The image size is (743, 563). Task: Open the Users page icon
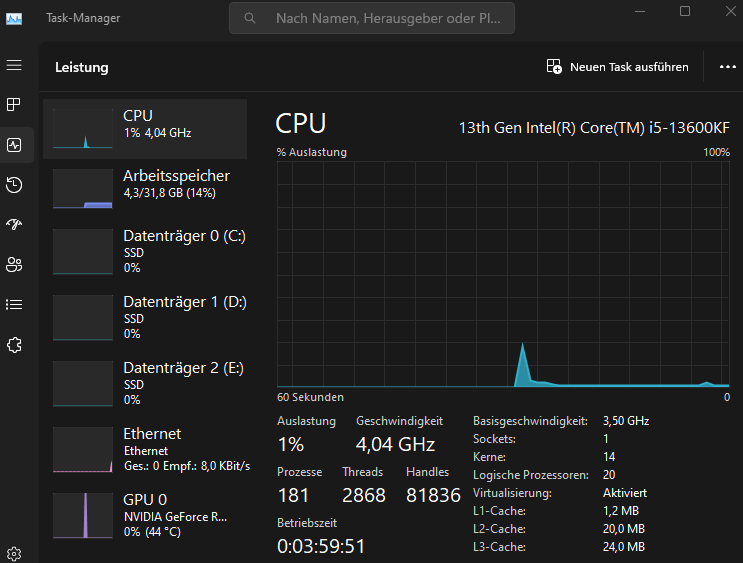[14, 264]
